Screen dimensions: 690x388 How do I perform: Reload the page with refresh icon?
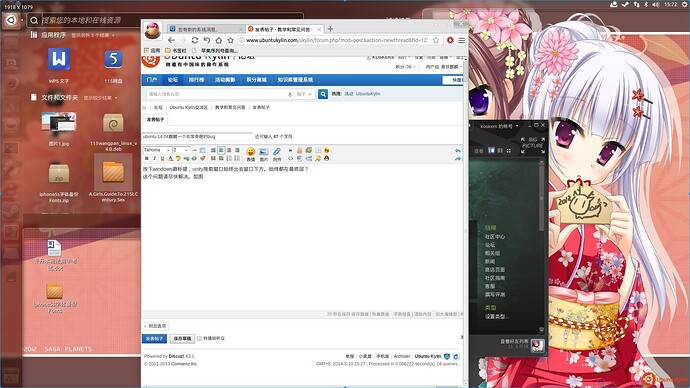point(195,40)
